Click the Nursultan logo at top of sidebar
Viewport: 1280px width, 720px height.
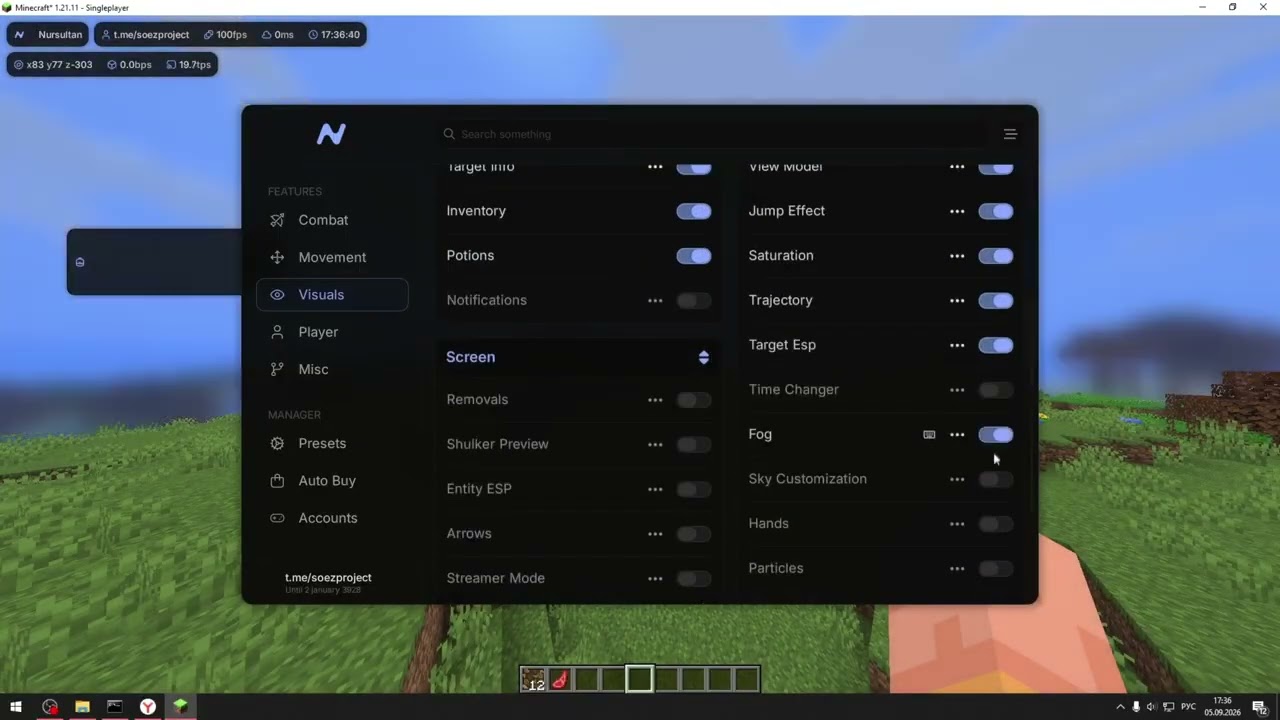[331, 134]
